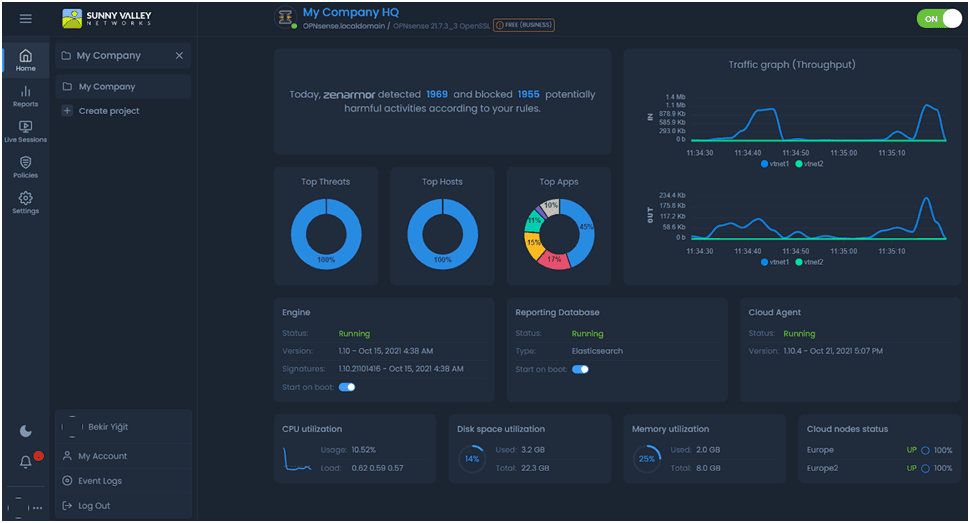Viewport: 970px width, 523px height.
Task: Click Europe2 cloud node row
Action: (879, 469)
